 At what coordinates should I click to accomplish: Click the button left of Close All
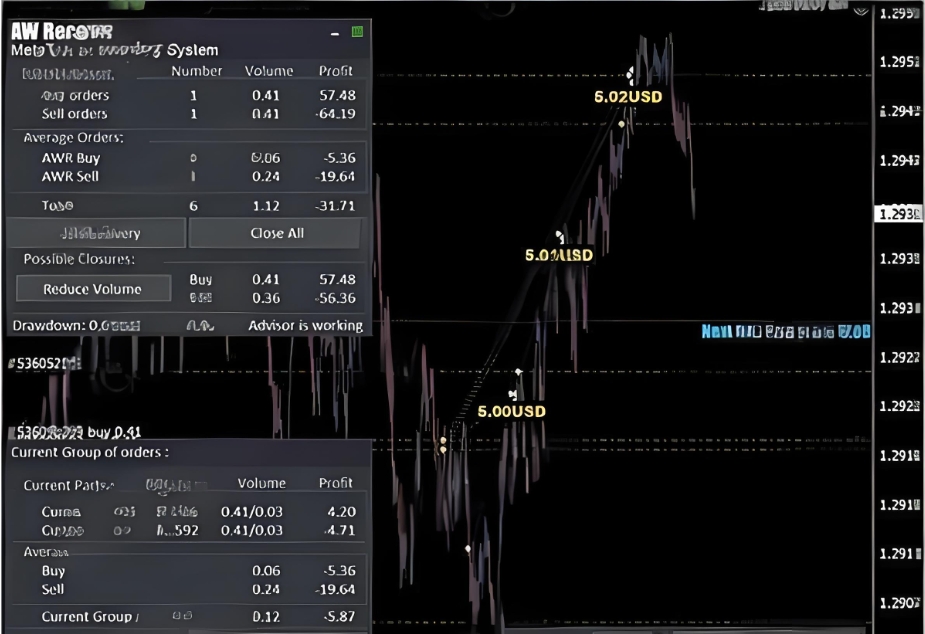(97, 233)
